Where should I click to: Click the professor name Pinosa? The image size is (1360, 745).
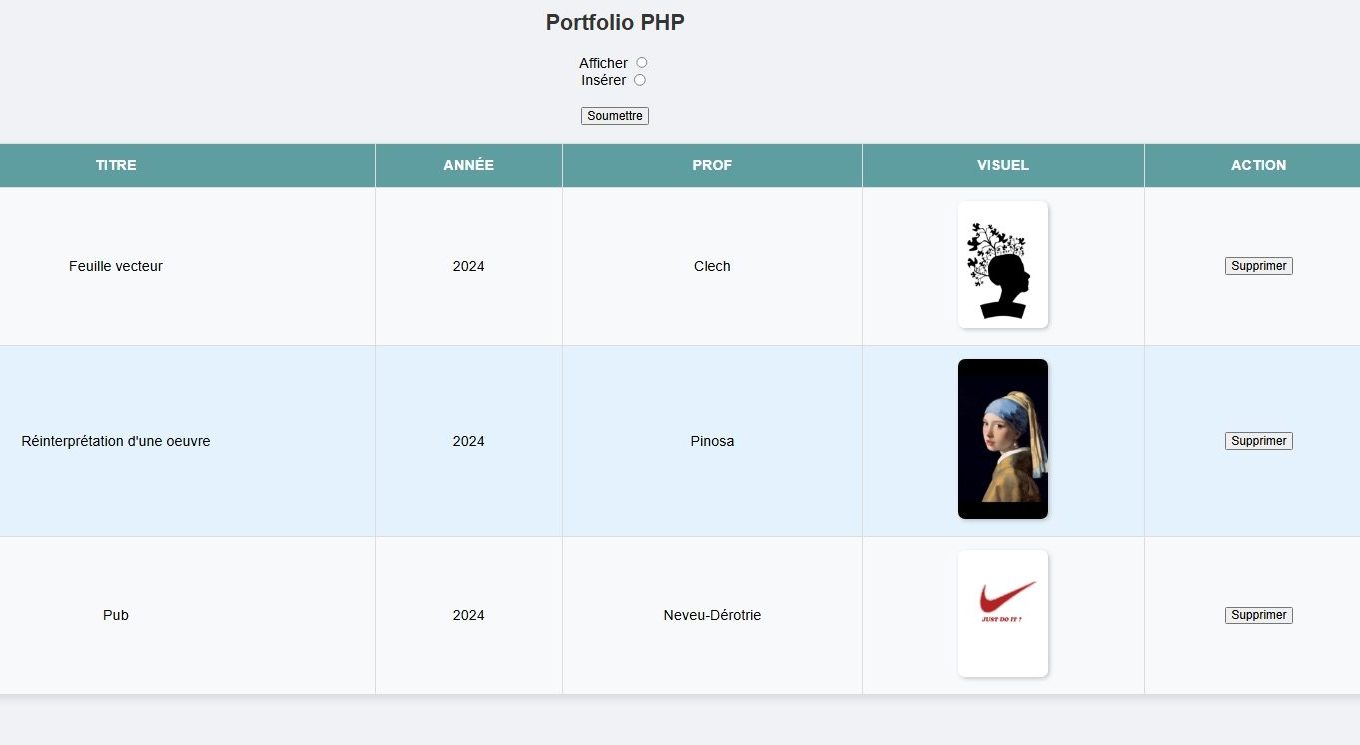(x=712, y=441)
